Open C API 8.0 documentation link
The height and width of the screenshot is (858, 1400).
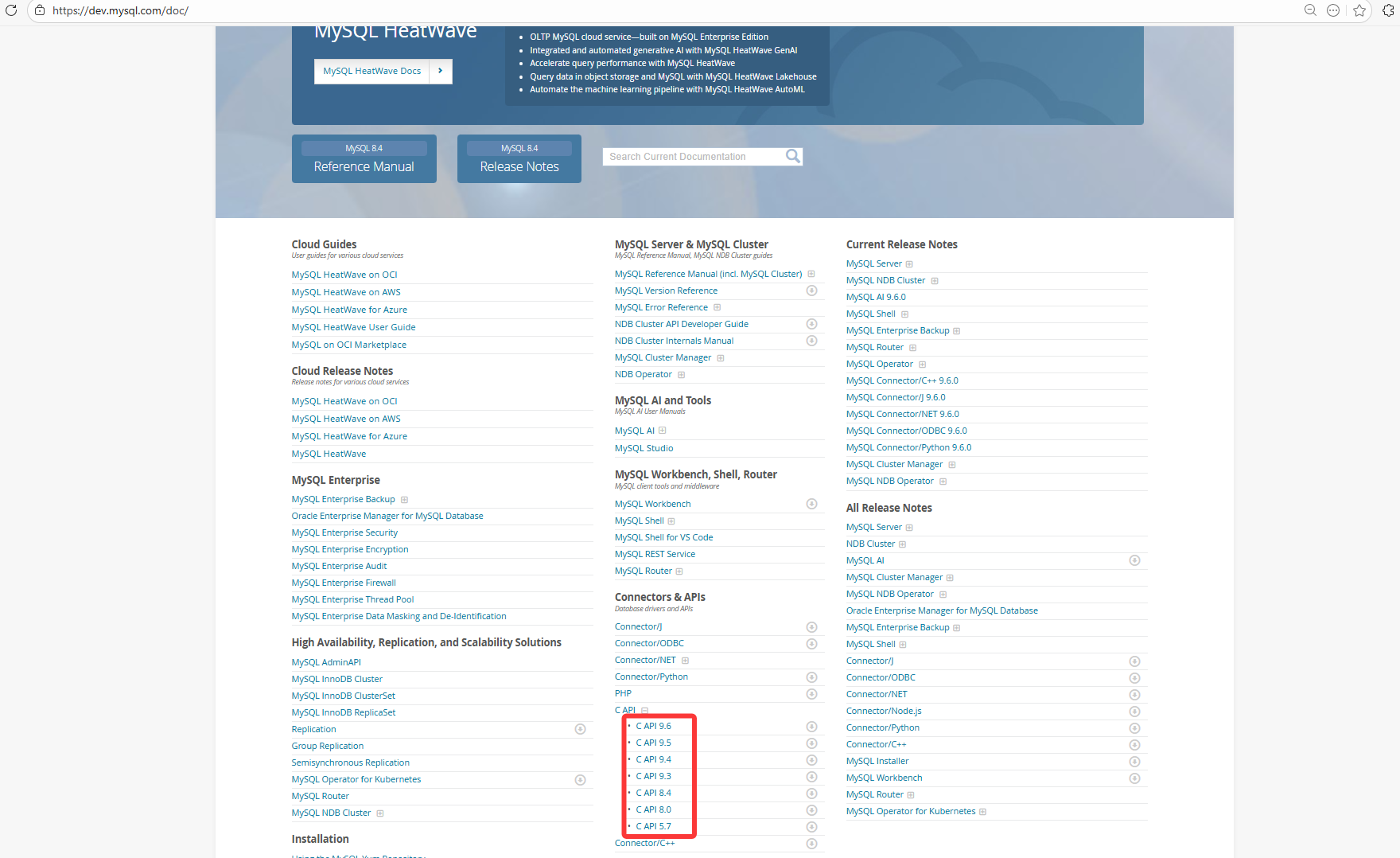point(654,809)
